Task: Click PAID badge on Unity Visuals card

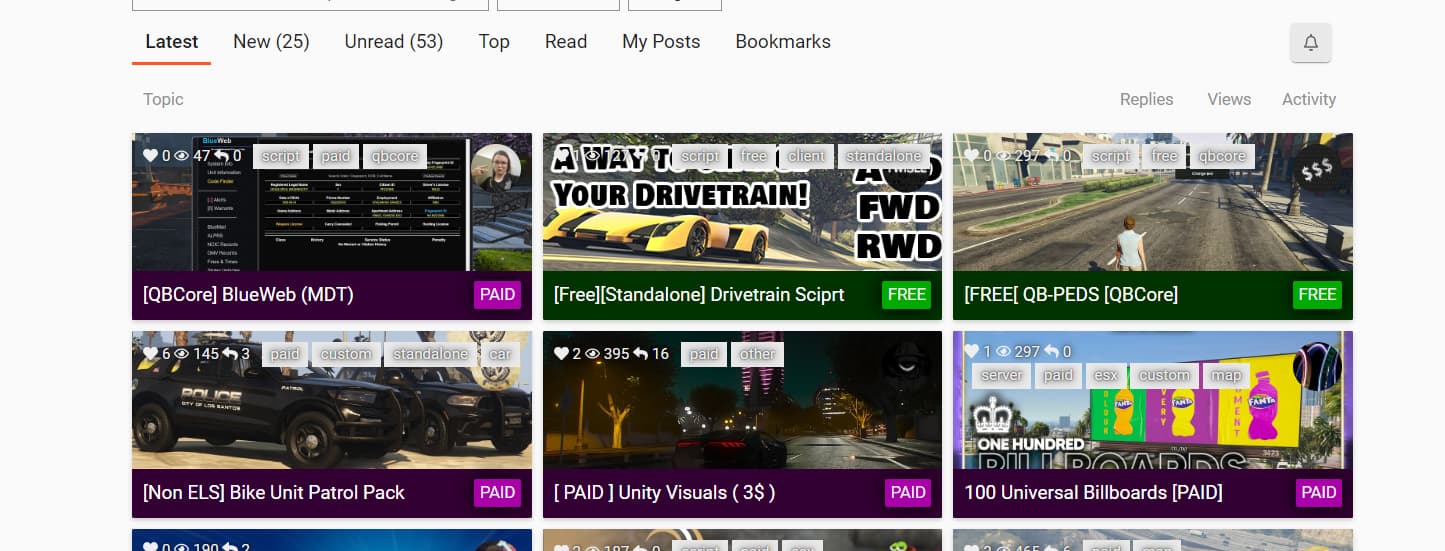Action: click(x=908, y=493)
